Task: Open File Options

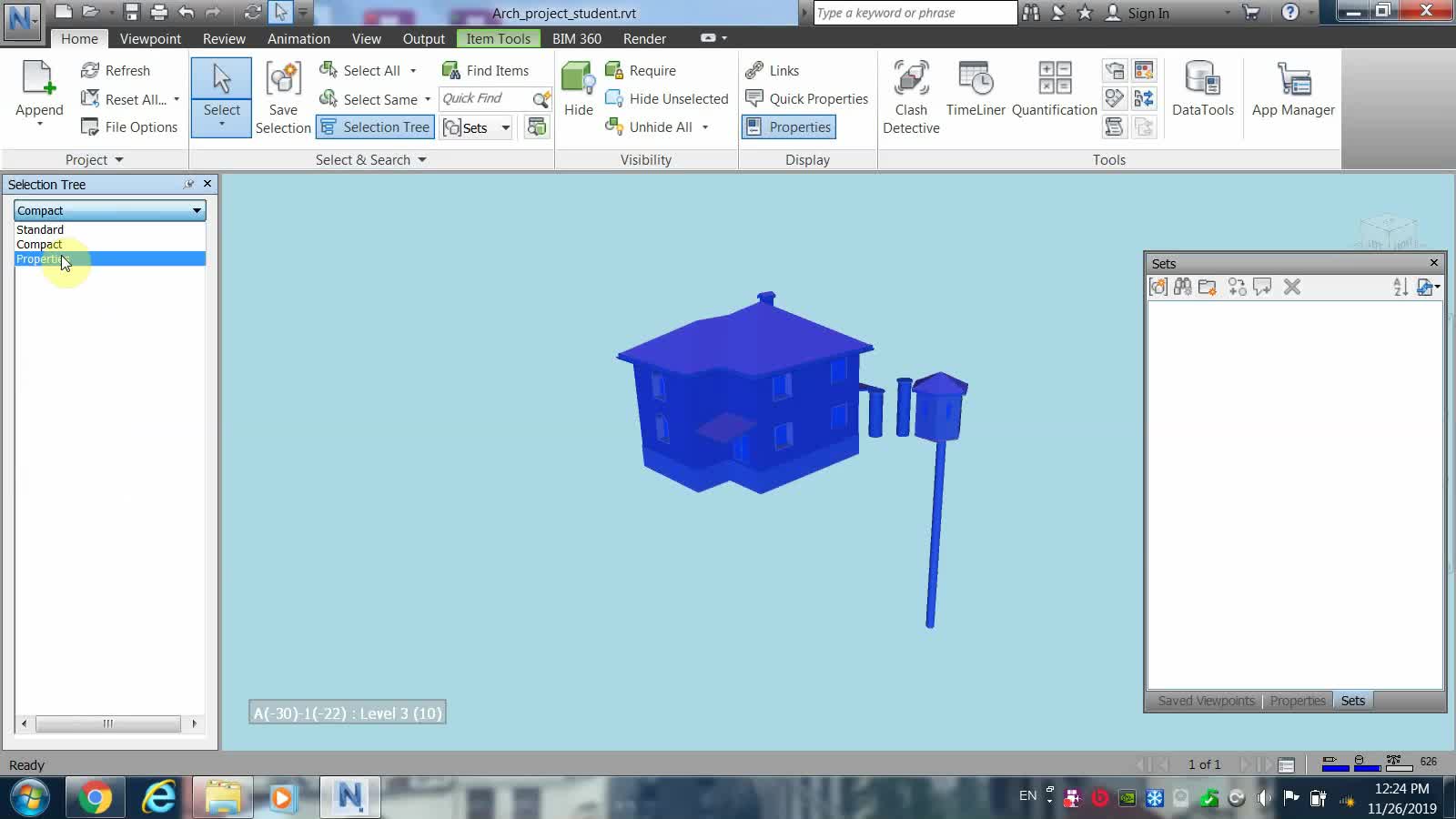Action: 128,126
